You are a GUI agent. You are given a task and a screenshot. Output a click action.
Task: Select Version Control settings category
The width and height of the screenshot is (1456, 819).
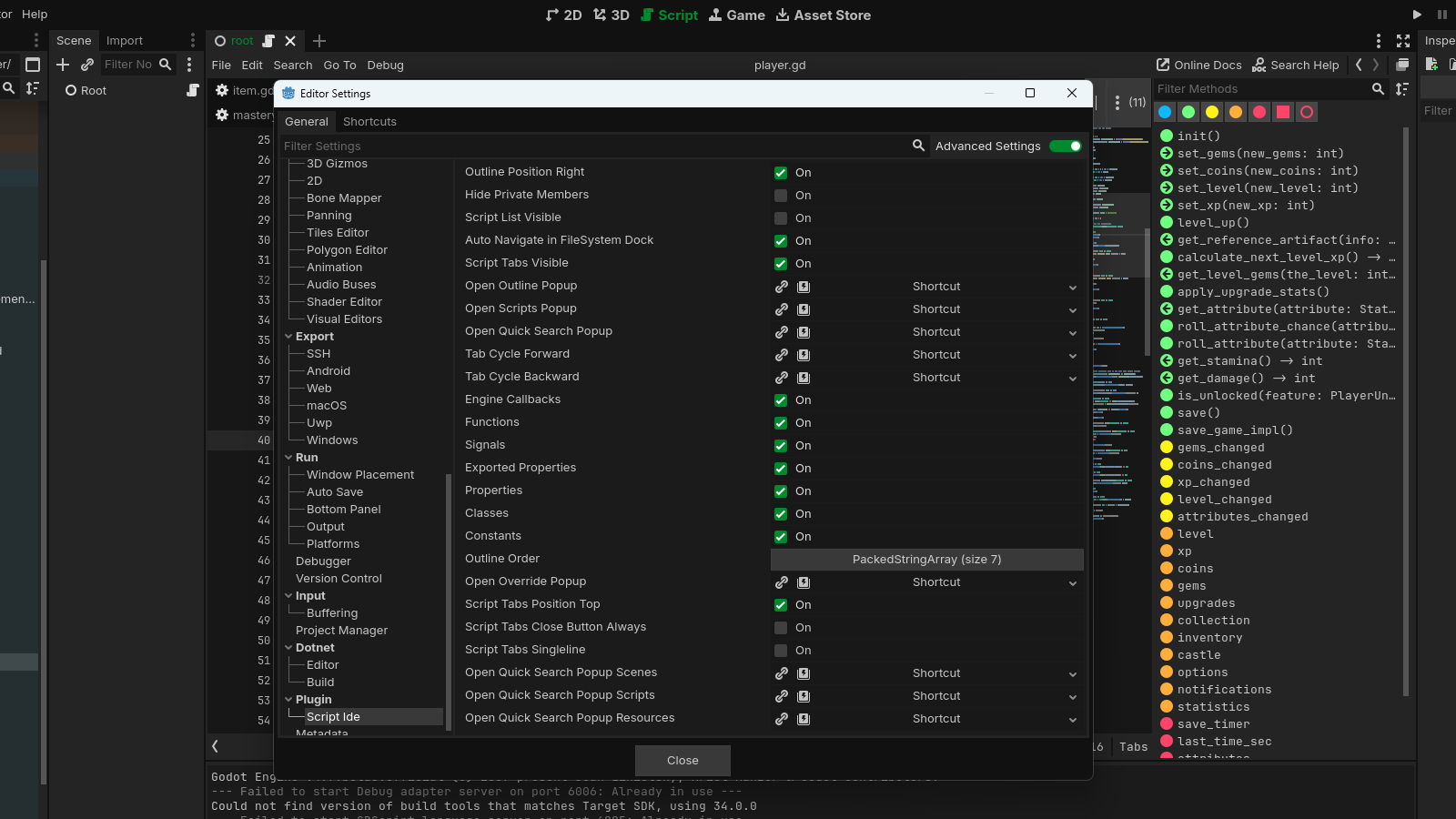[339, 579]
